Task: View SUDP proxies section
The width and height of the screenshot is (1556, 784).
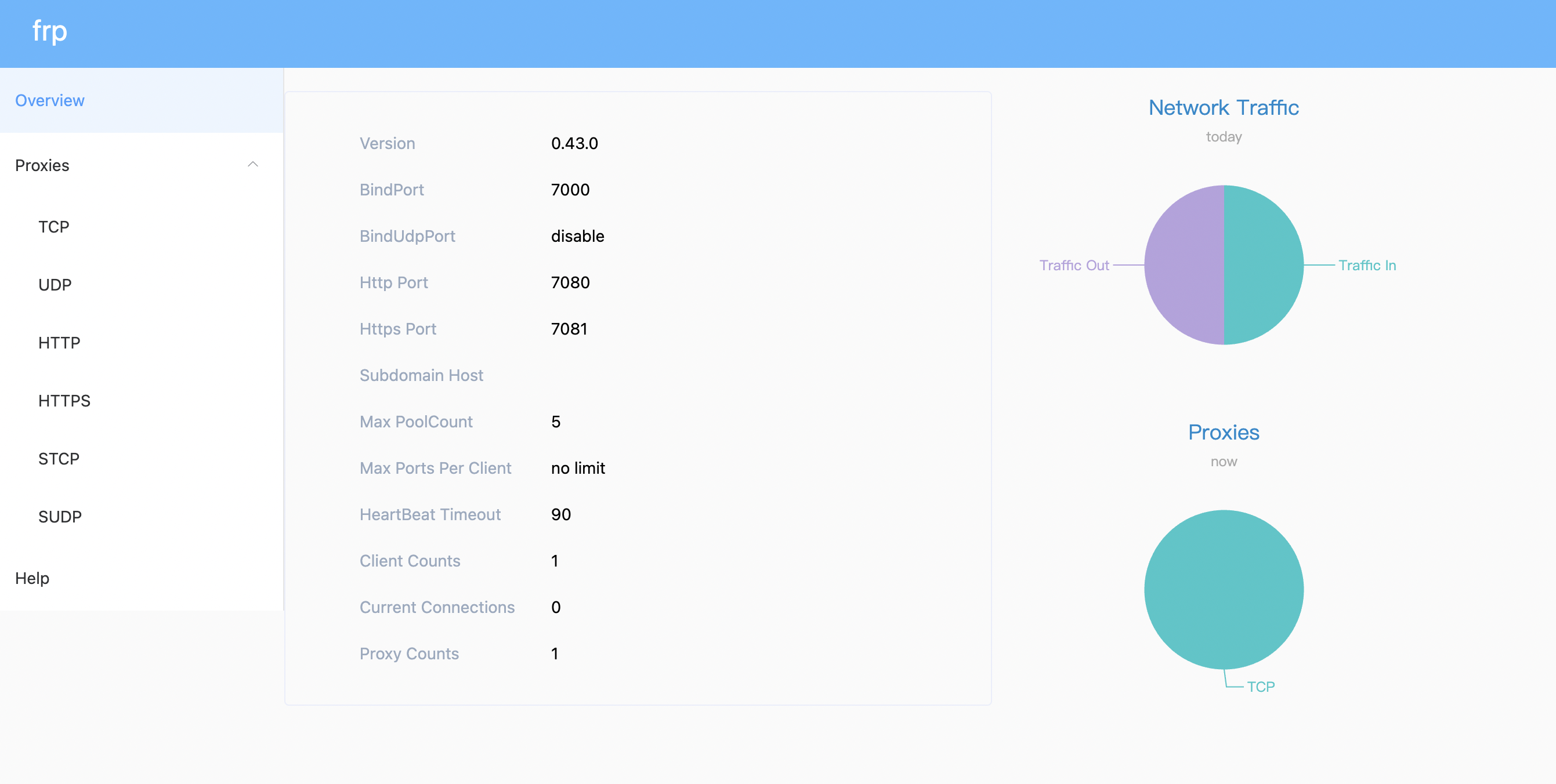Action: click(60, 517)
